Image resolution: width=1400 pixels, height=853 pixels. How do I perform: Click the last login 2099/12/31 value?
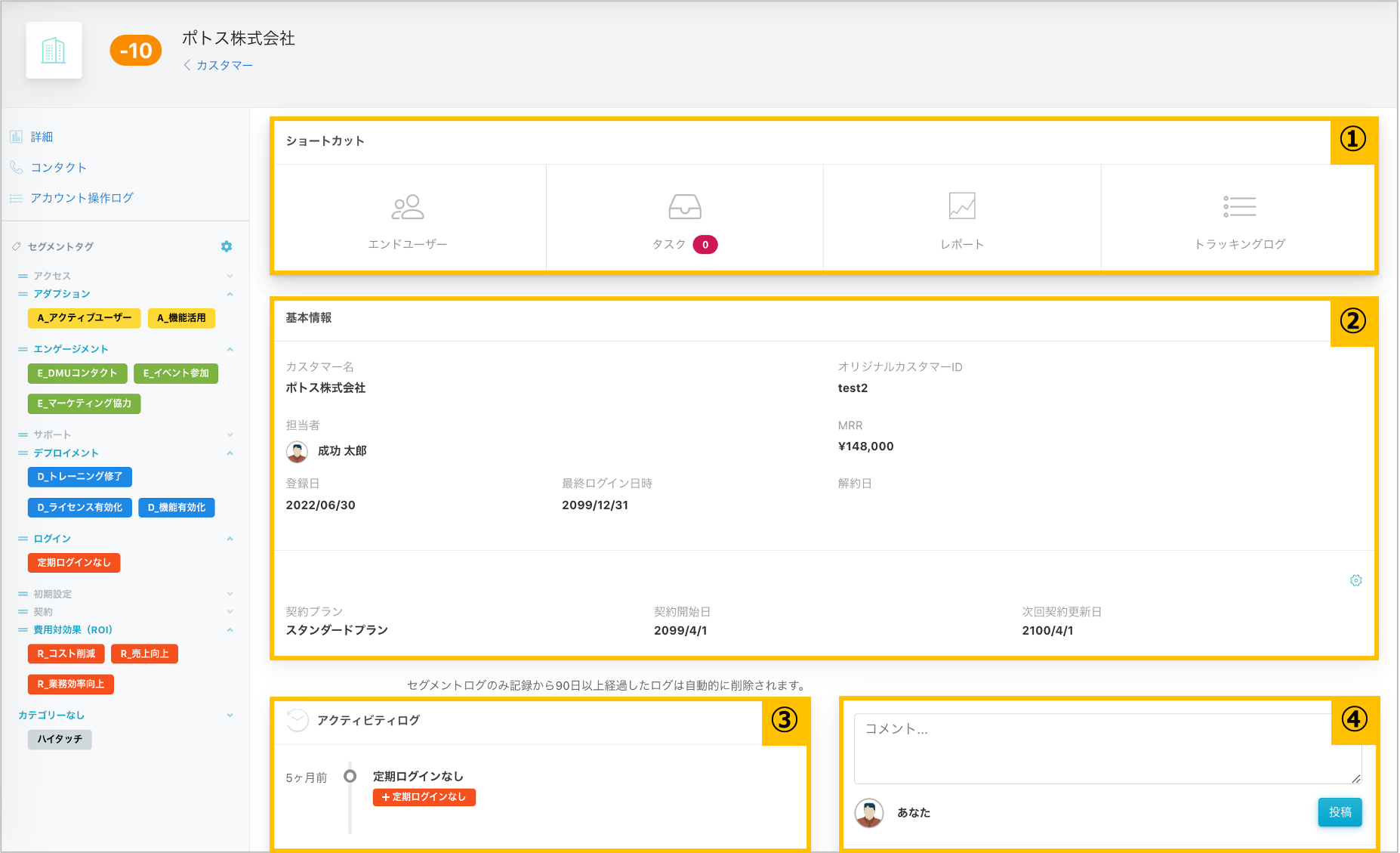point(595,505)
